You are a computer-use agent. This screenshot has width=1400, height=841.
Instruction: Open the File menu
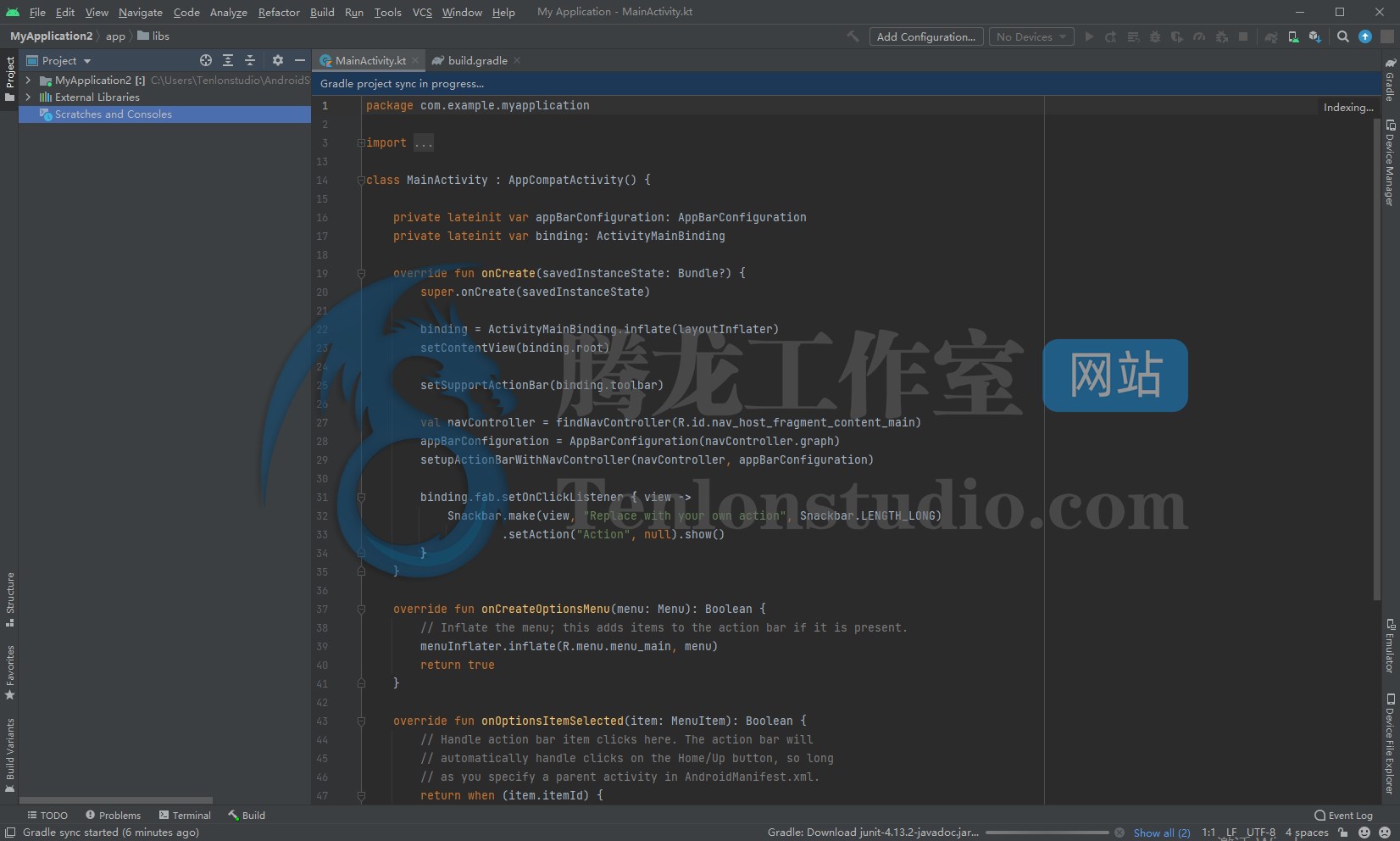click(37, 12)
